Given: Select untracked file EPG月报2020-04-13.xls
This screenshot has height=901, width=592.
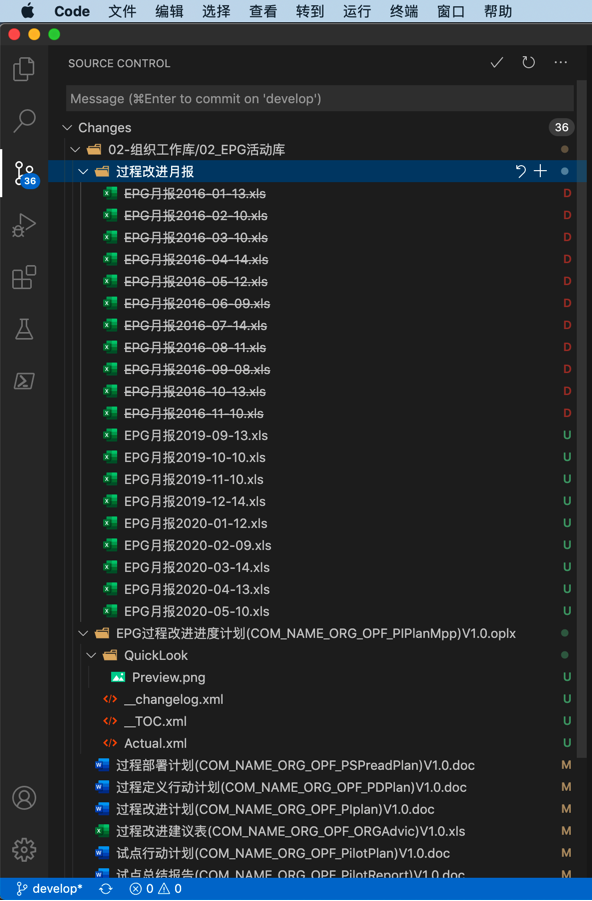Looking at the screenshot, I should coord(317,589).
